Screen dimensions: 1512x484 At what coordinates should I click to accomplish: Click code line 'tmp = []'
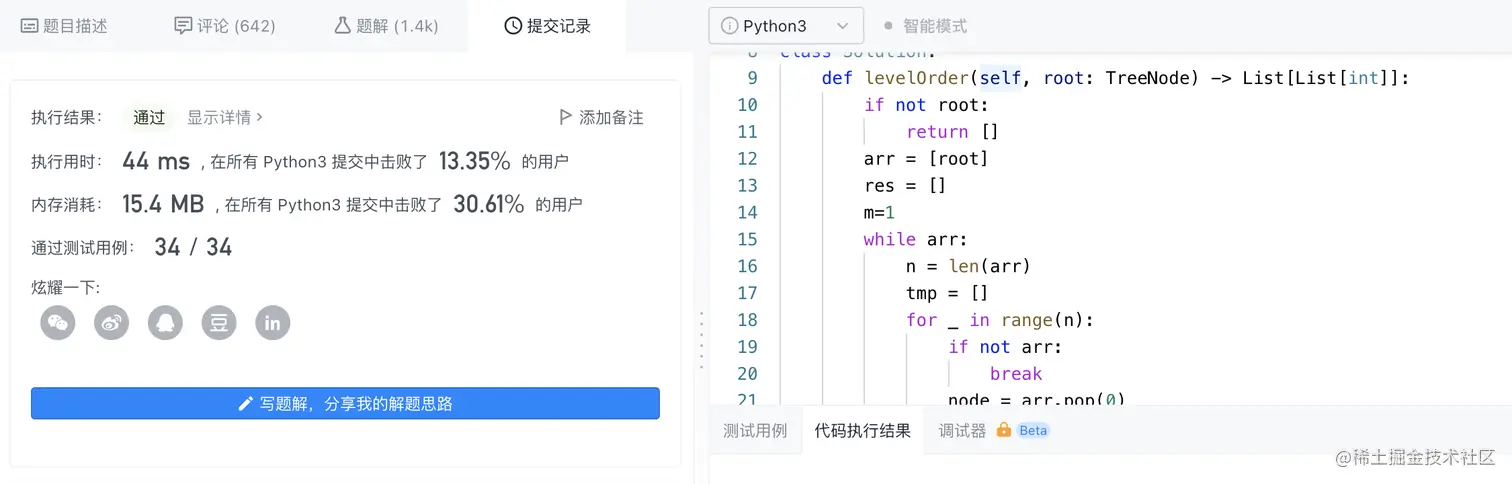[947, 293]
